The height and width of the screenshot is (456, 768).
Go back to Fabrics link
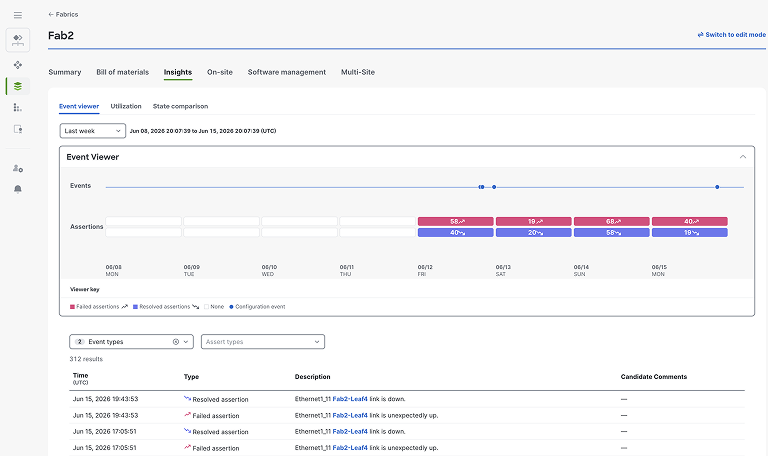[63, 14]
